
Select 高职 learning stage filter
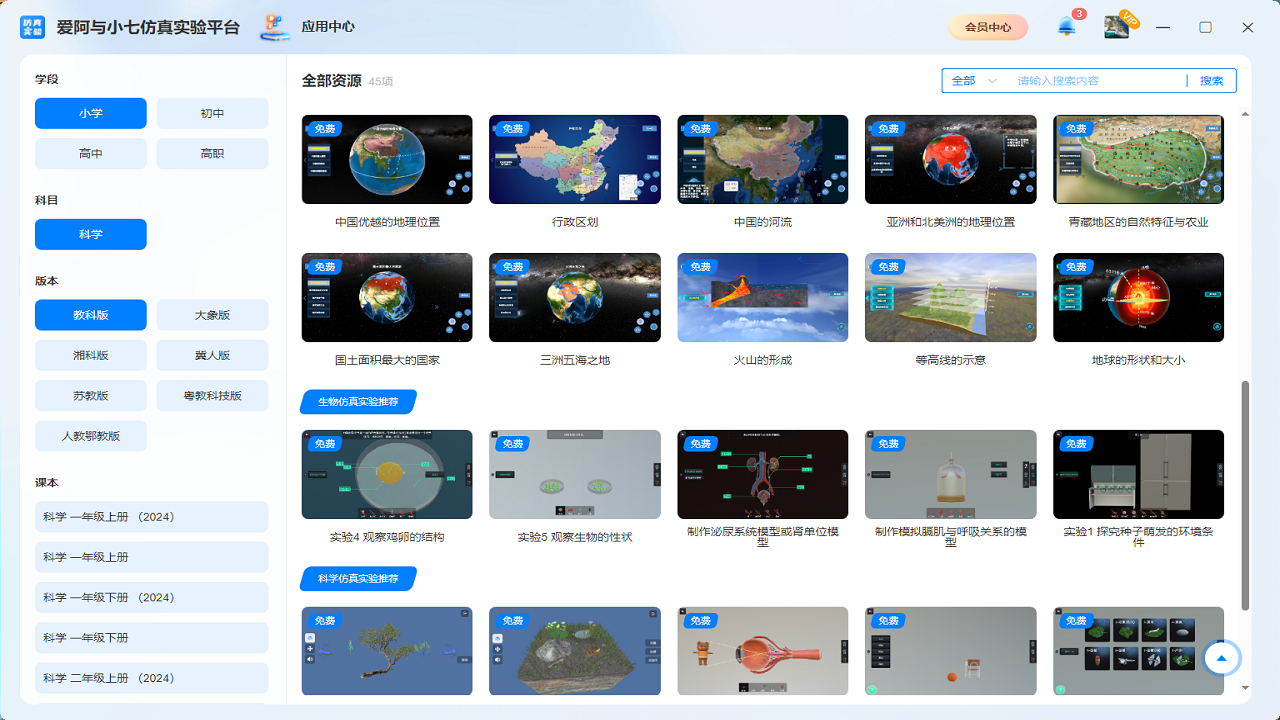(x=212, y=153)
